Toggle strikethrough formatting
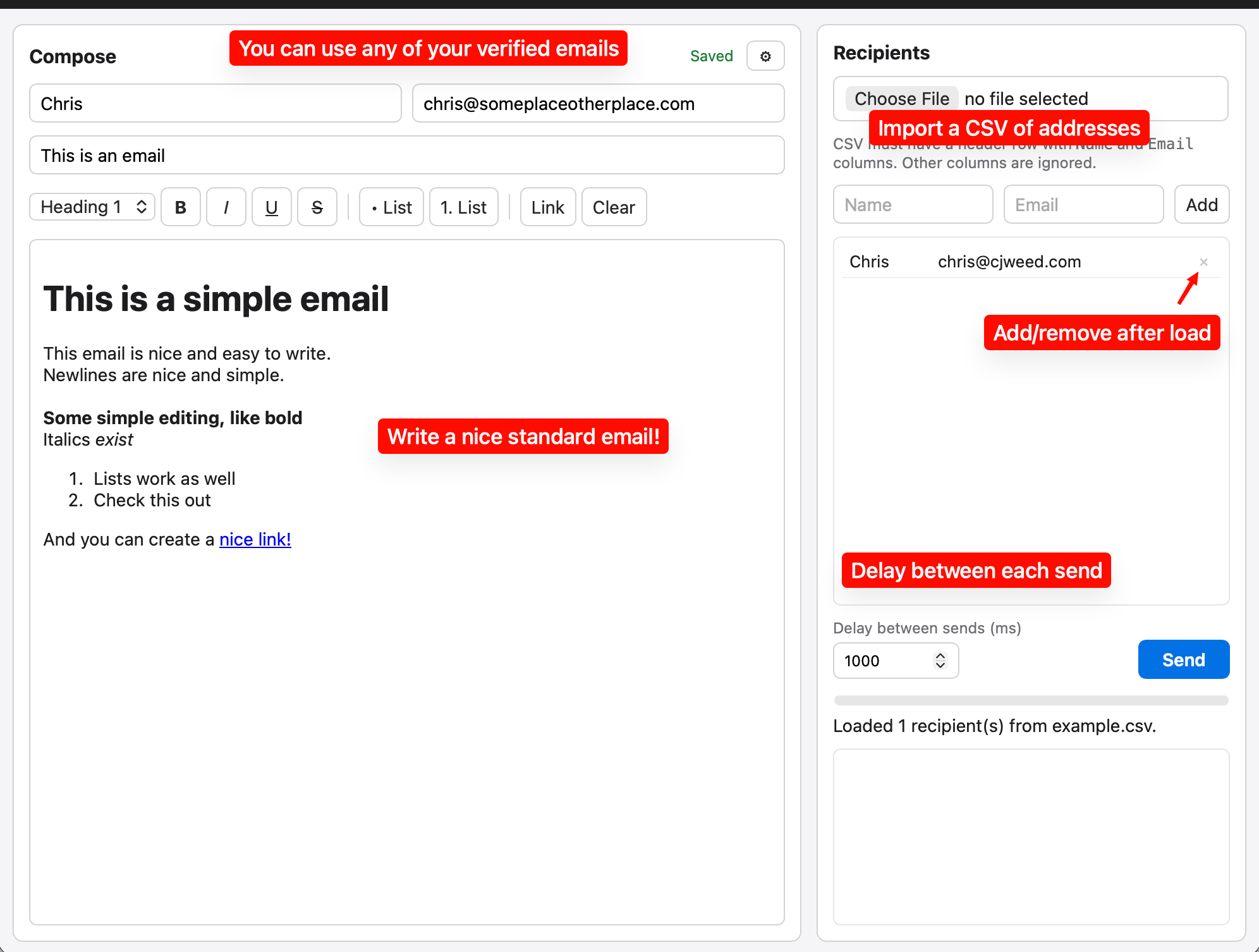The height and width of the screenshot is (952, 1259). click(317, 207)
